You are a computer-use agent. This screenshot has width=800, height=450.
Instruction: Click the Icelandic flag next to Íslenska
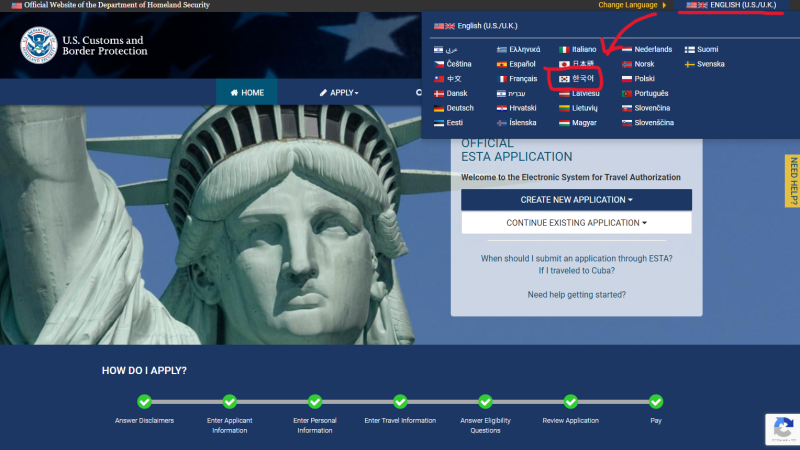pyautogui.click(x=502, y=123)
